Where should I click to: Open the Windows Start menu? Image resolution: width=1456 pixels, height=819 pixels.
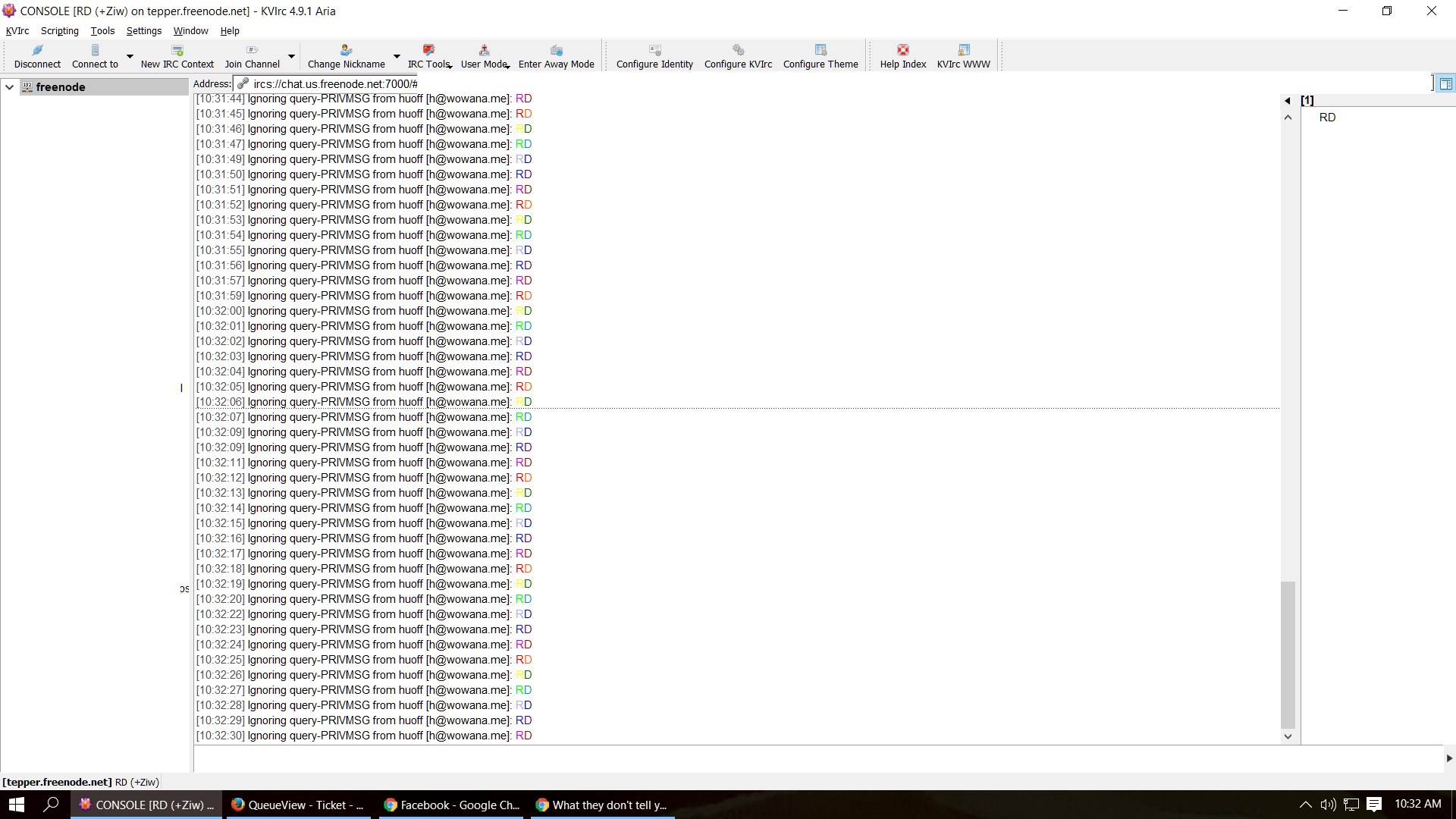pos(17,805)
